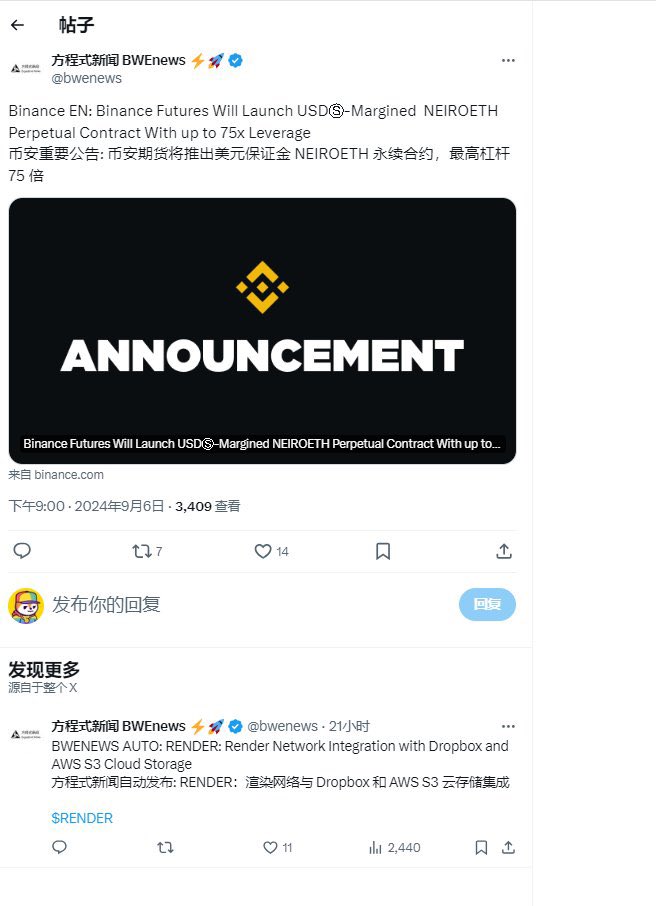
Task: Like the main post with 14 likes
Action: [271, 551]
